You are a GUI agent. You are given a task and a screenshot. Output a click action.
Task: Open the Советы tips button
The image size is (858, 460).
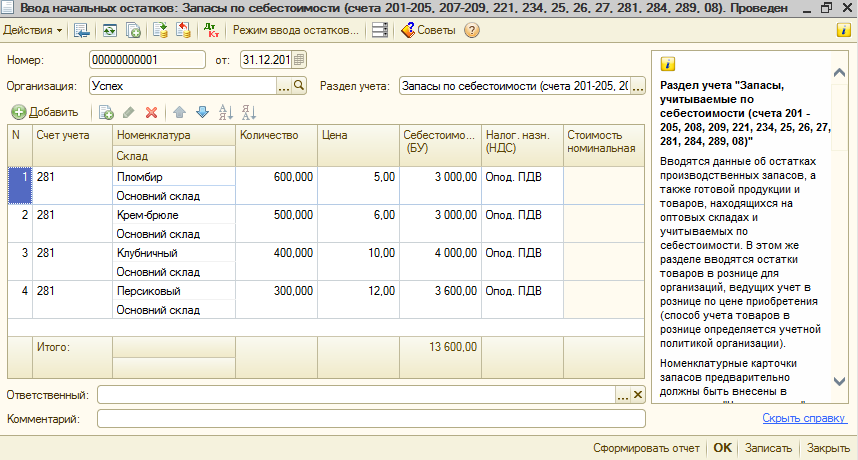pos(428,30)
